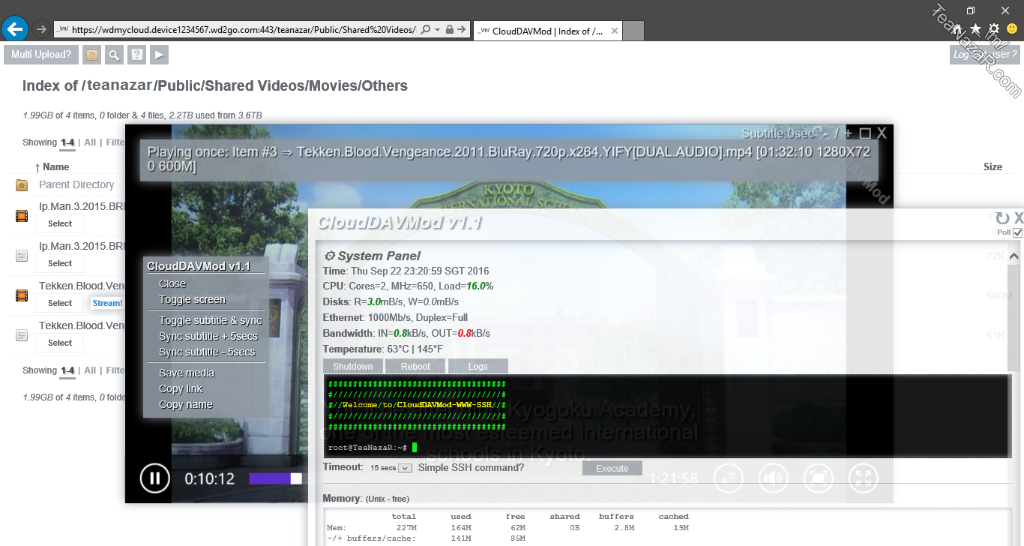Click the browser back arrow button
The image size is (1024, 546).
(14, 29)
